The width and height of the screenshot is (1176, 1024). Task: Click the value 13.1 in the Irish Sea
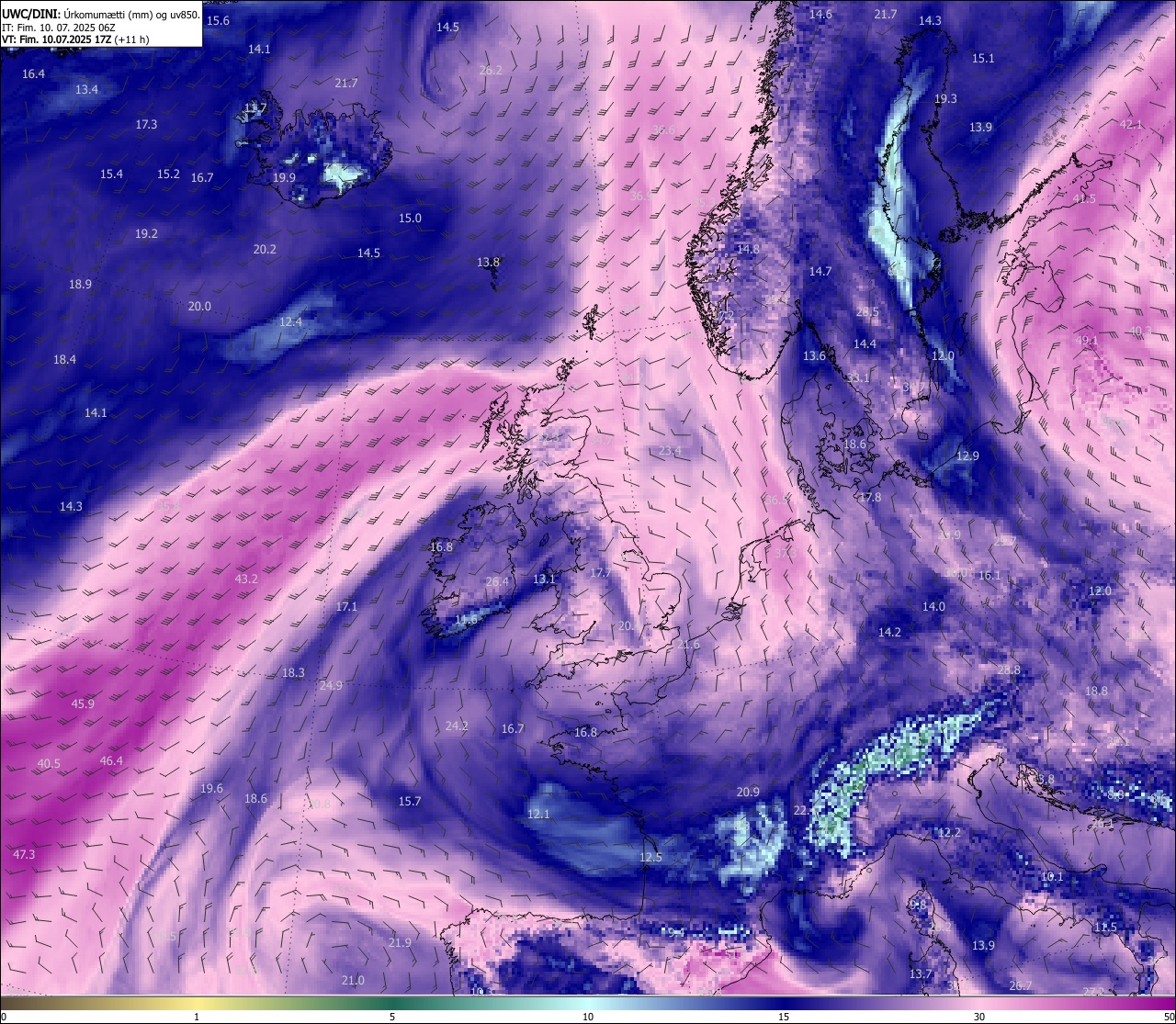pos(544,579)
